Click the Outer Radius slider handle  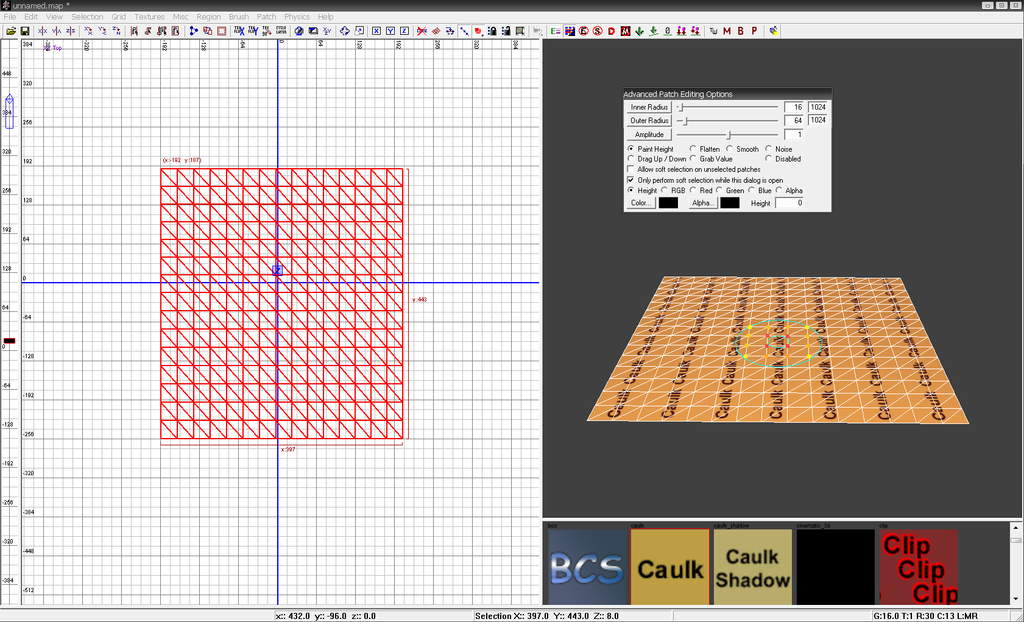pos(685,121)
